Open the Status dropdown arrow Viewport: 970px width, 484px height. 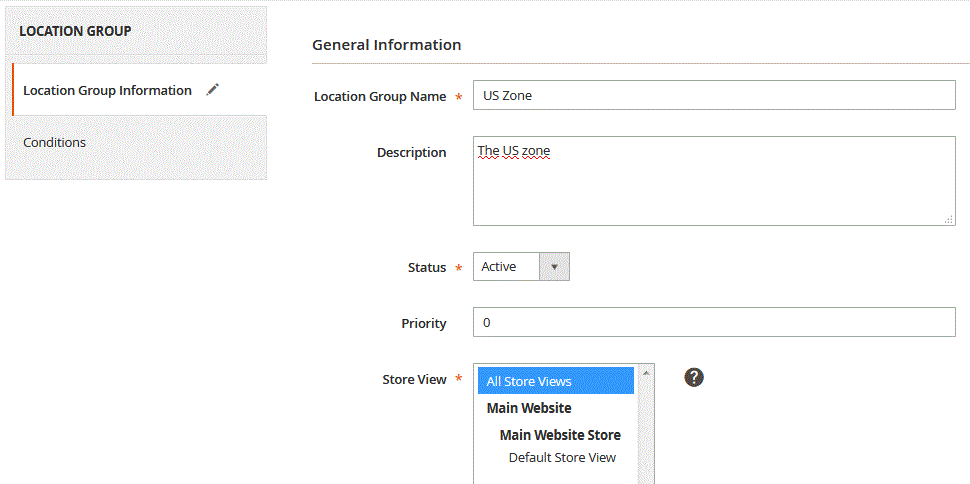tap(554, 267)
